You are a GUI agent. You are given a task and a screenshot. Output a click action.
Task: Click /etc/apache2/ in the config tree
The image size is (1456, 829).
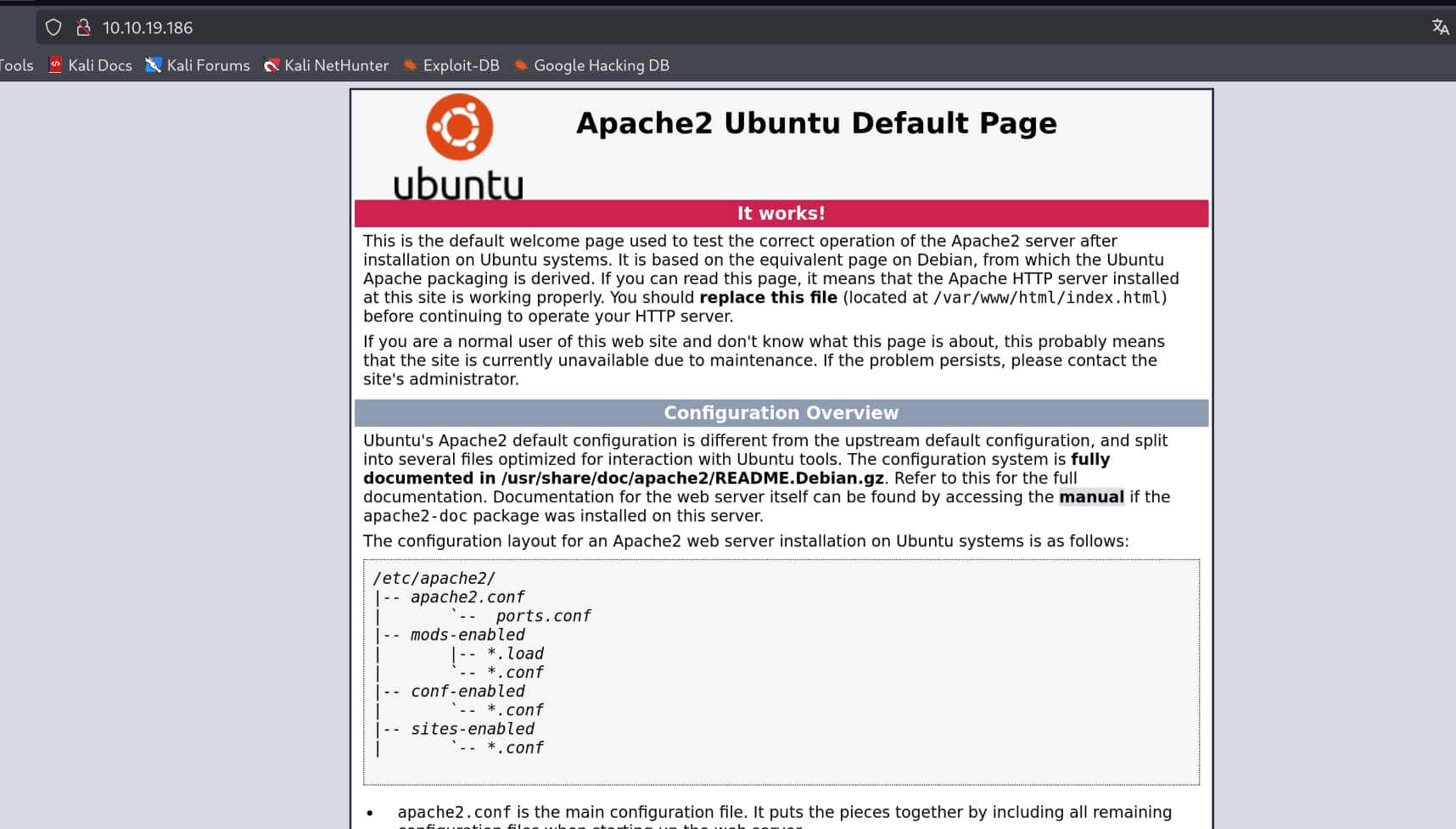coord(434,579)
